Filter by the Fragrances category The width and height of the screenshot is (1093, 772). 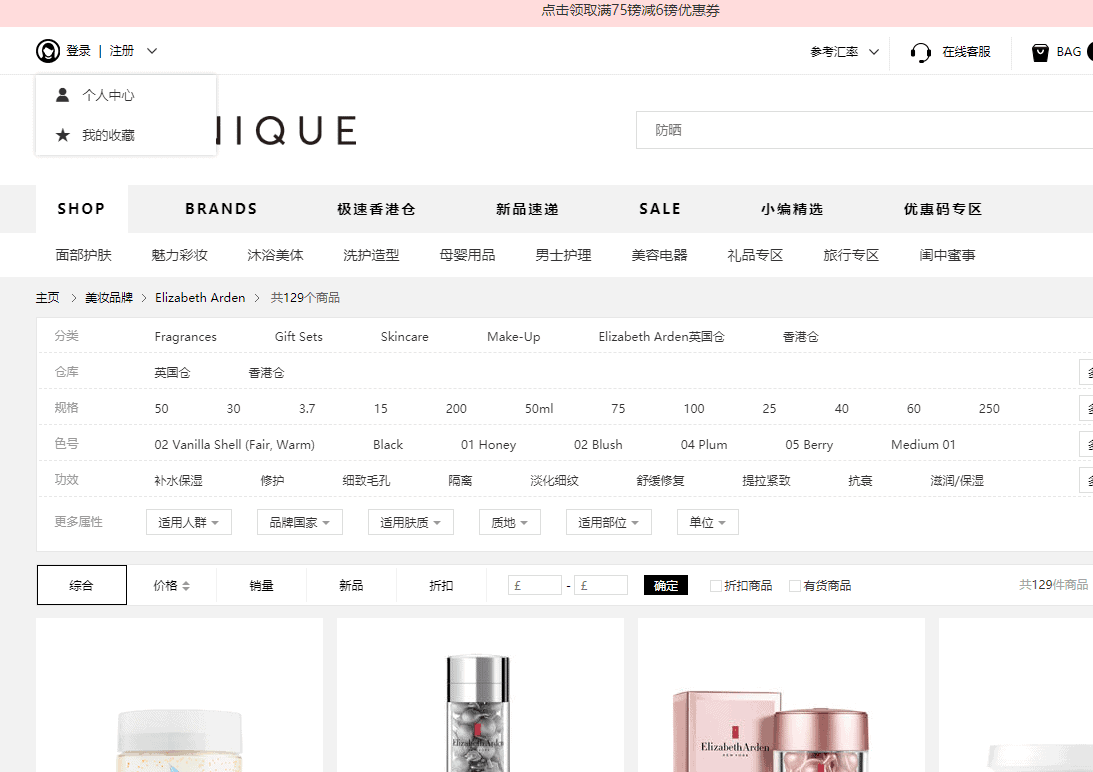tap(185, 337)
